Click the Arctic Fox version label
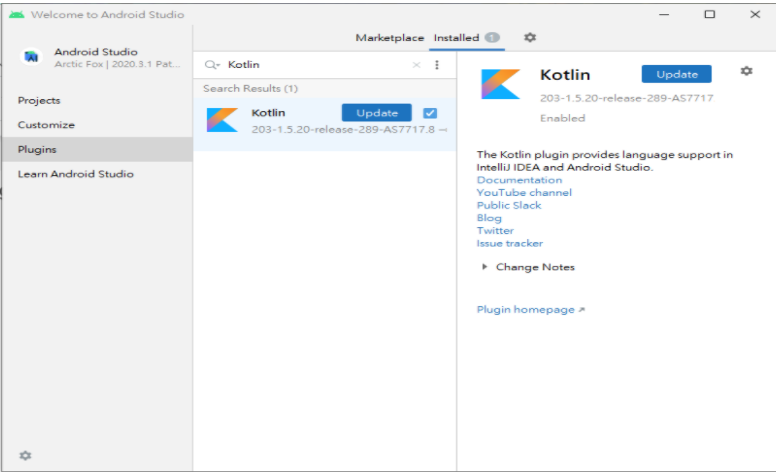The image size is (782, 472). point(117,64)
